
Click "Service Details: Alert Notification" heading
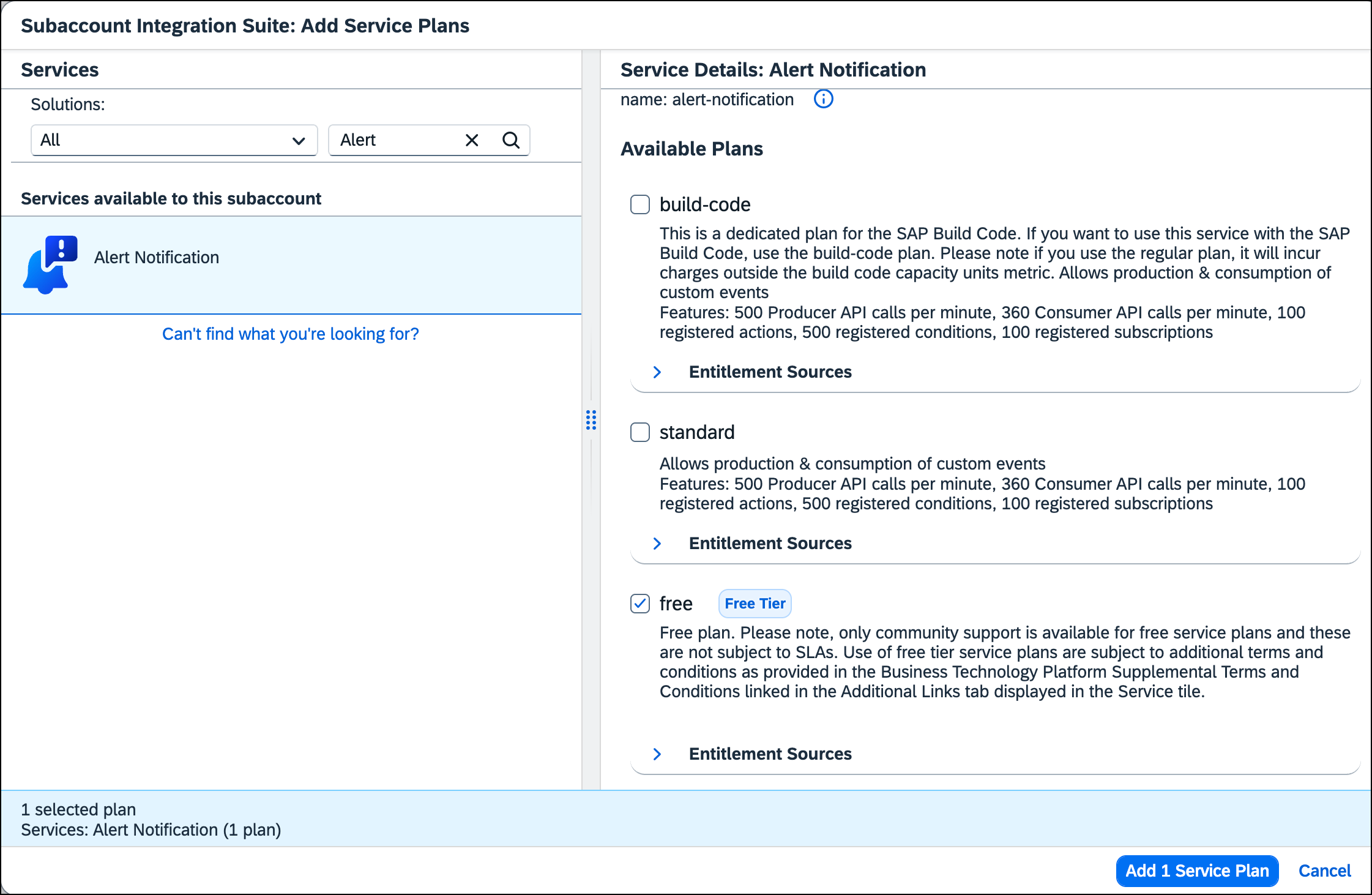773,70
